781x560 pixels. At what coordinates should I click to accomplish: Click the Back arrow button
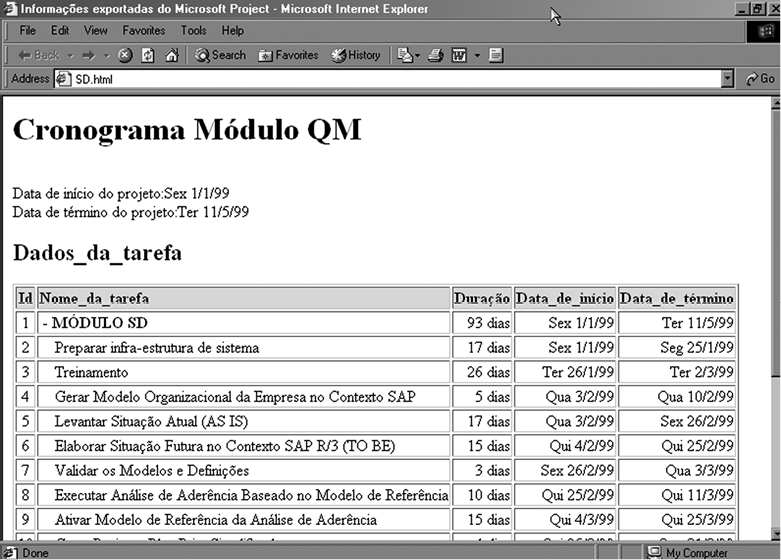pos(38,55)
